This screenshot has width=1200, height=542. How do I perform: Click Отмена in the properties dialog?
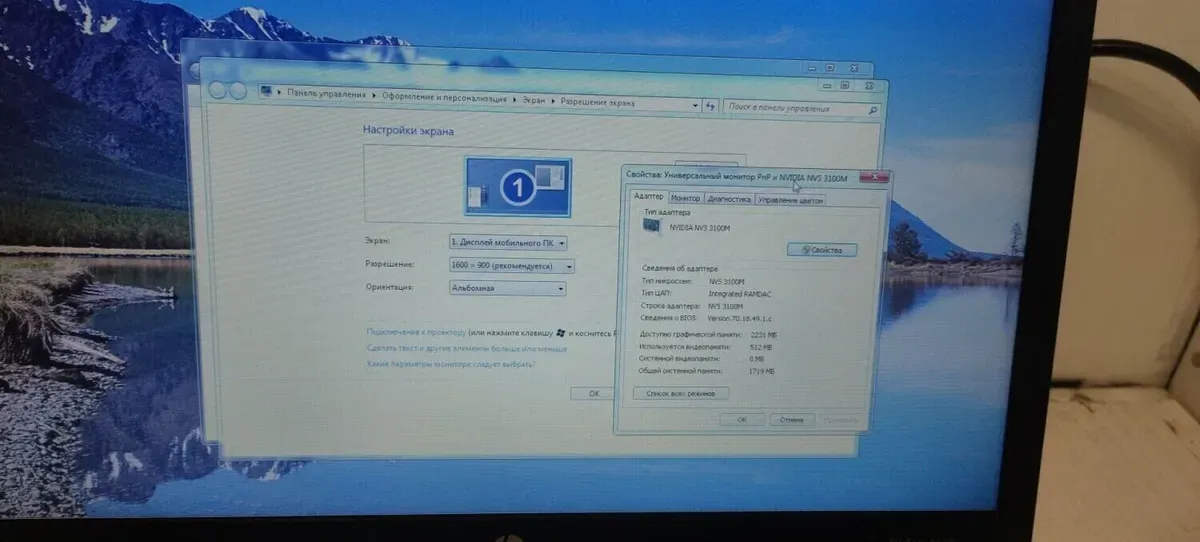(x=791, y=419)
